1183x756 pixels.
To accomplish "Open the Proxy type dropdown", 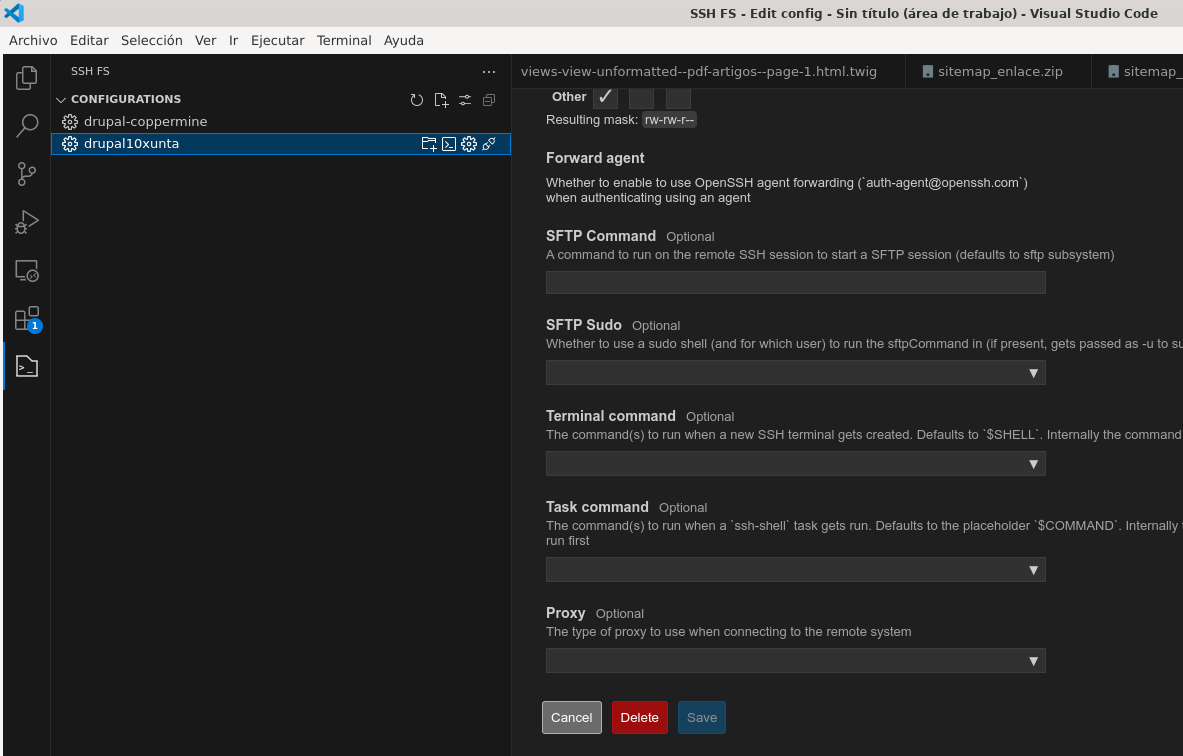I will (795, 661).
